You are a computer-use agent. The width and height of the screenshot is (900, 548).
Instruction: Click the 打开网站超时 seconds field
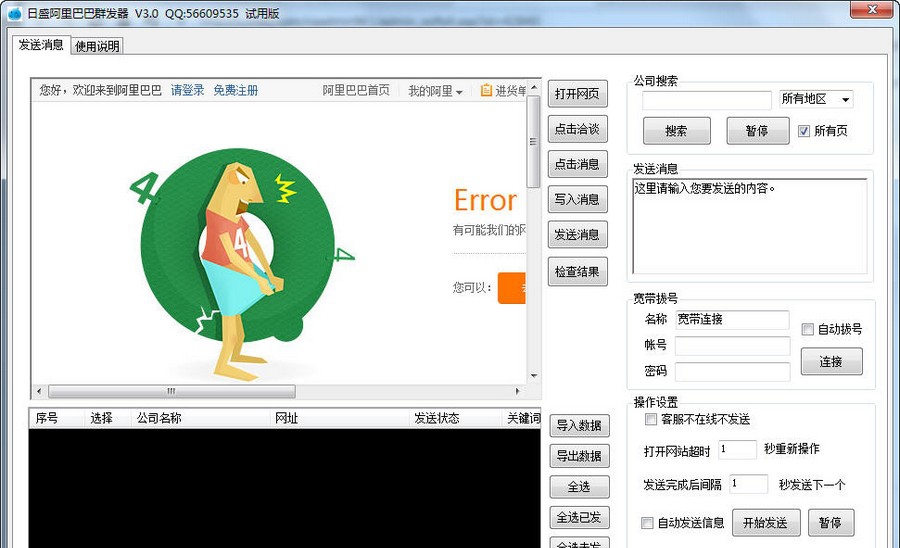point(738,449)
